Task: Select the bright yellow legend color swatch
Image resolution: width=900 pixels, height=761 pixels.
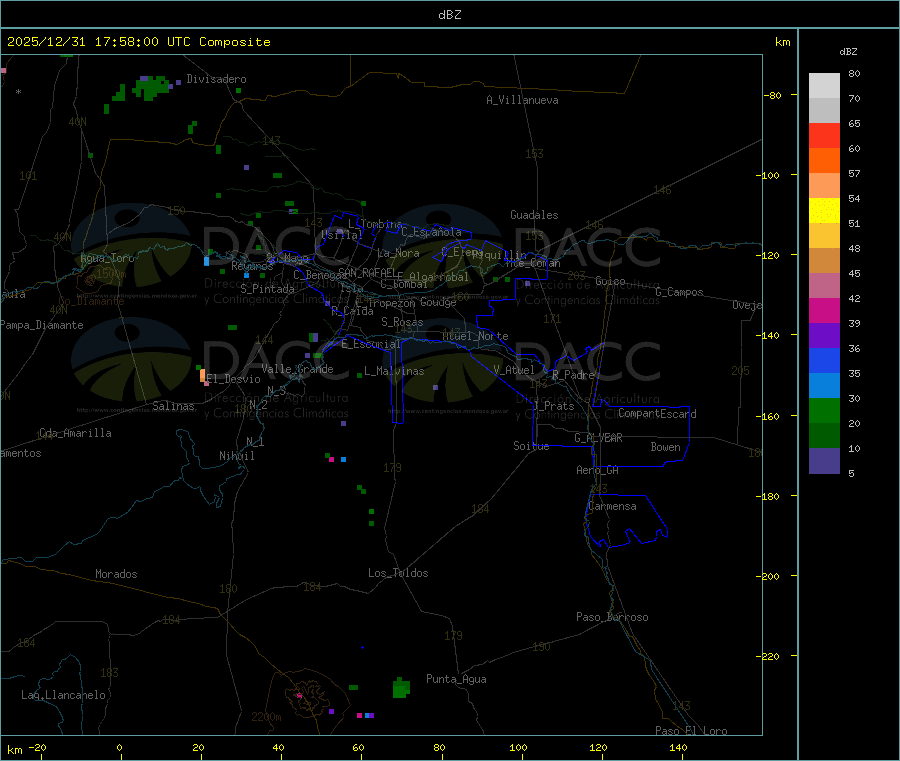Action: click(x=824, y=210)
